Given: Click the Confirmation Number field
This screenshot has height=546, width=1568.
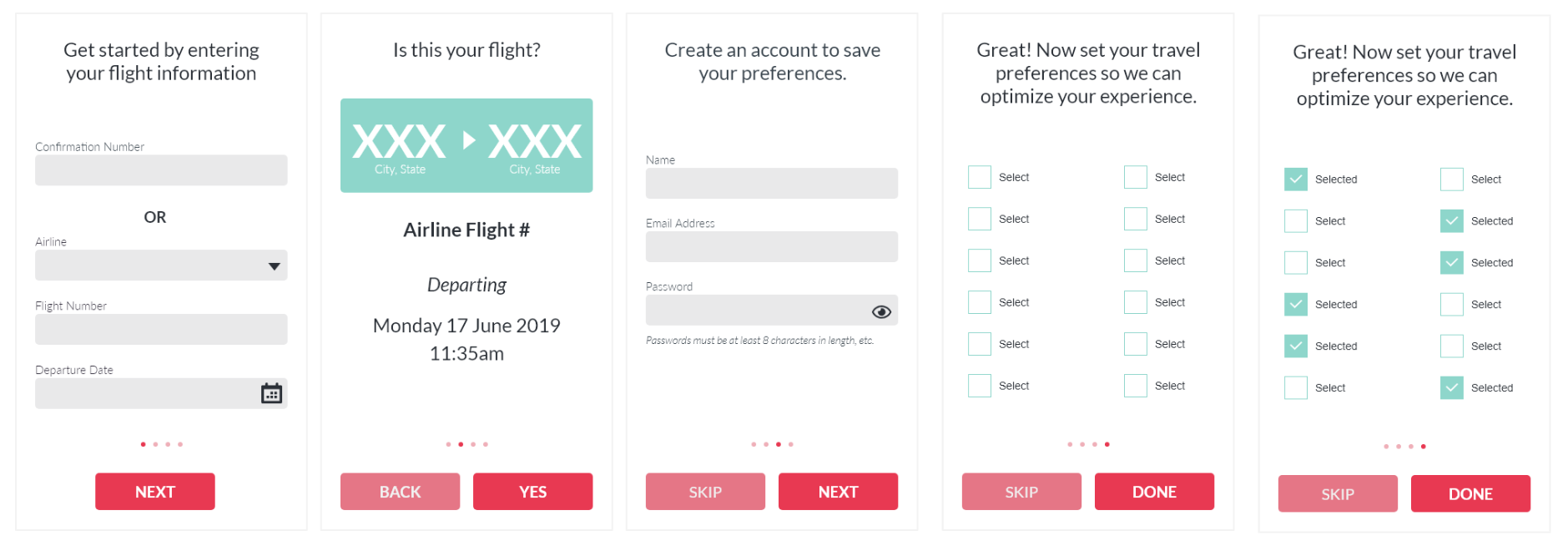Looking at the screenshot, I should click(161, 170).
